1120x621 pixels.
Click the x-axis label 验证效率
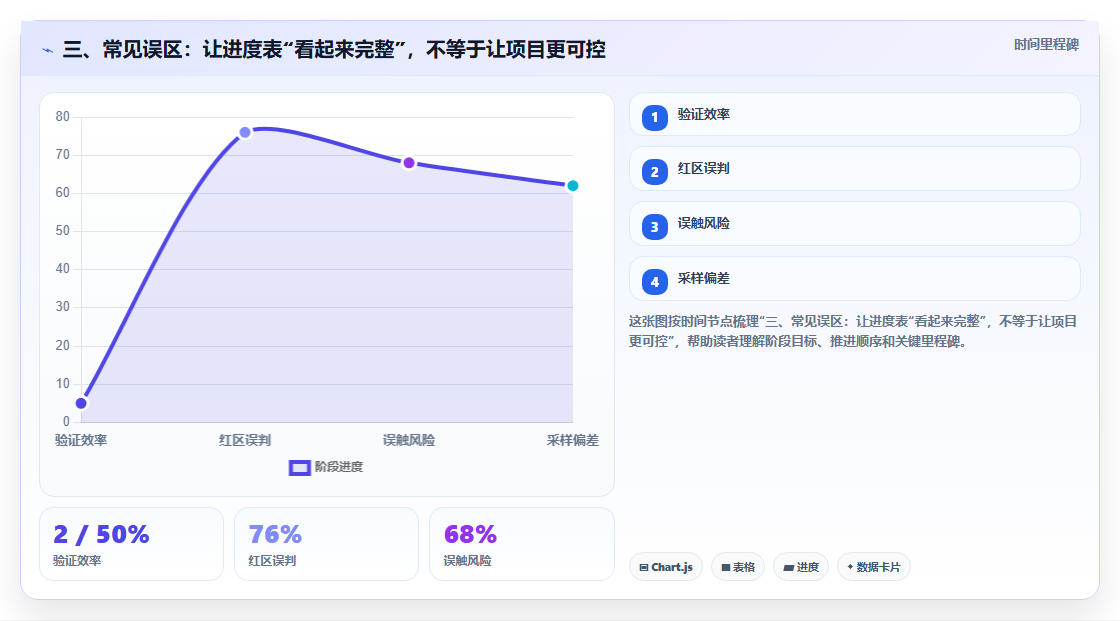[81, 440]
